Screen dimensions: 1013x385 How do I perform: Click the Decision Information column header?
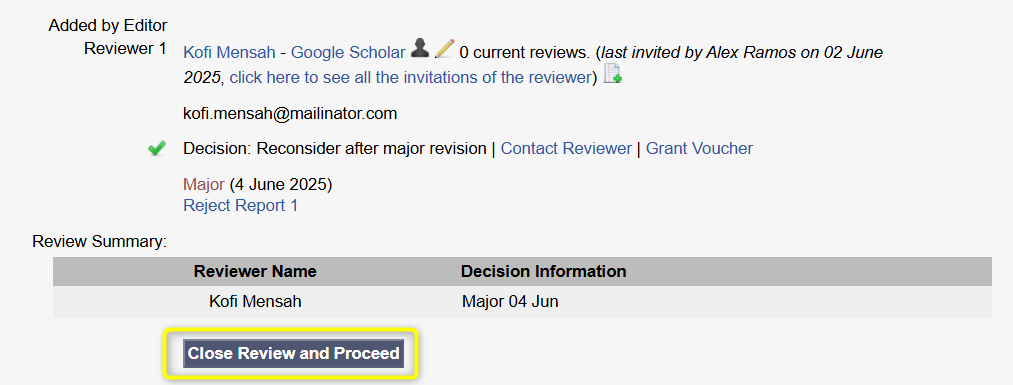click(543, 271)
